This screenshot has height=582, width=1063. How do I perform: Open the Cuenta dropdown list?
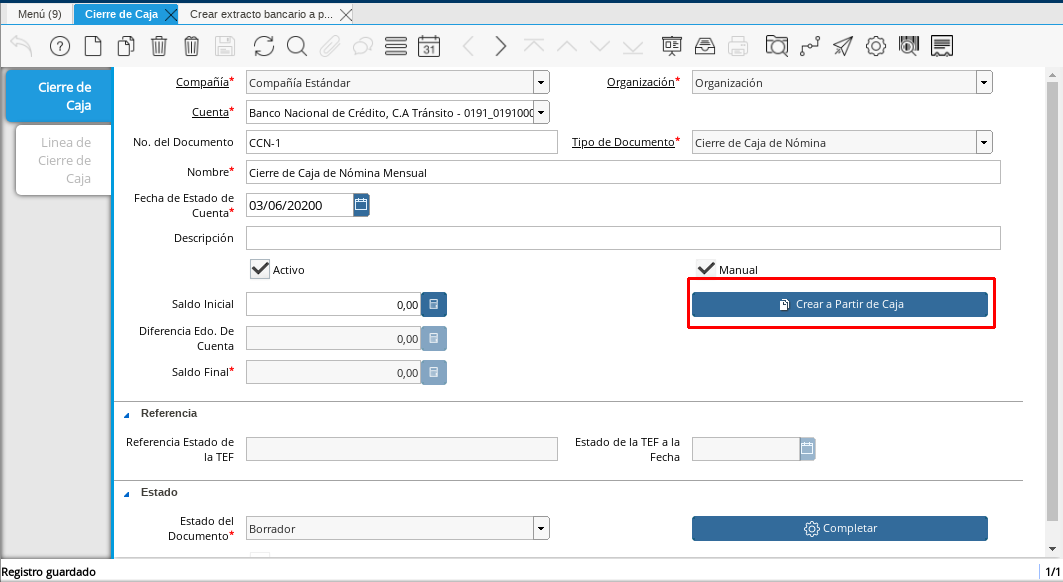coord(540,112)
